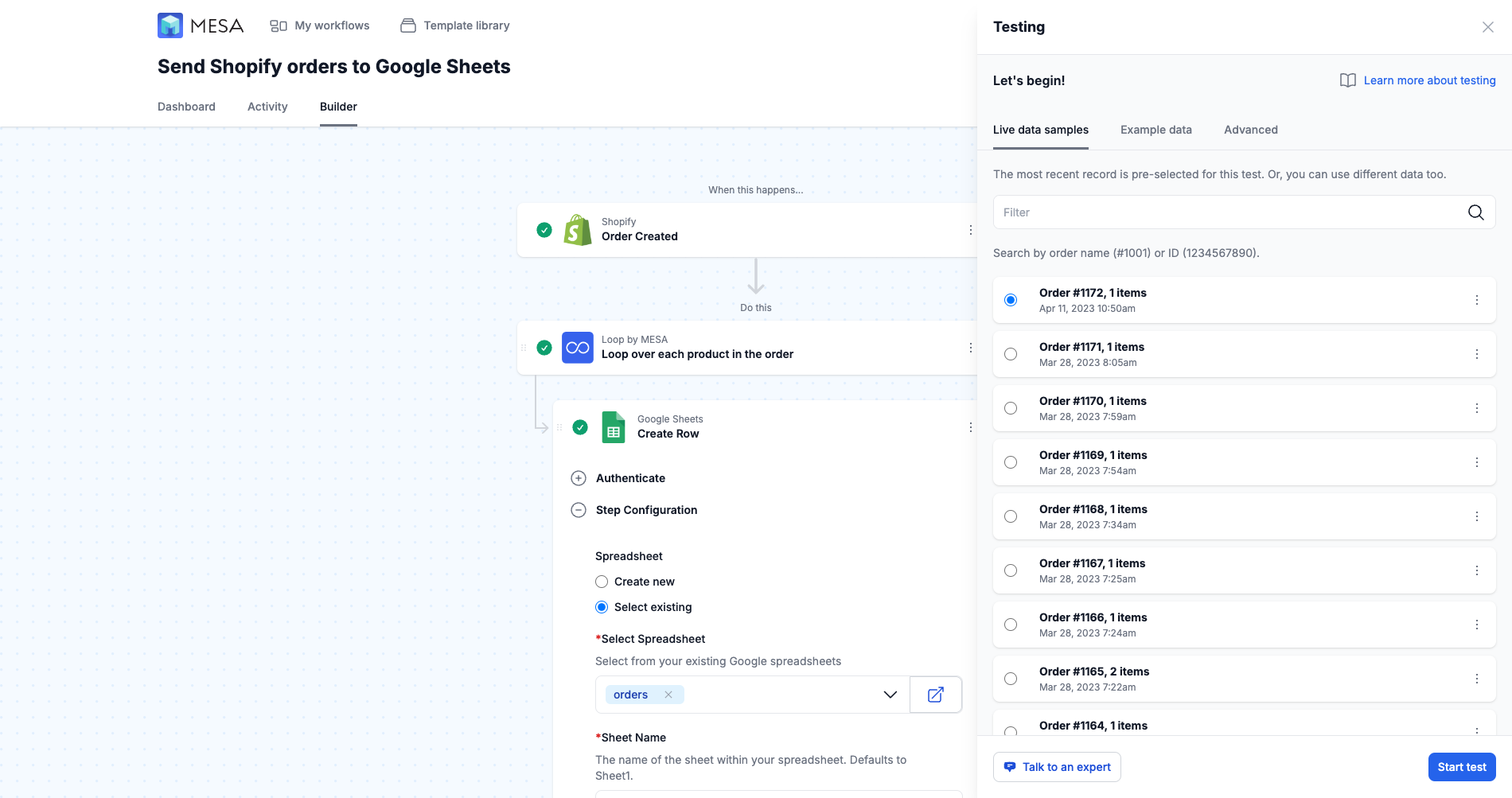Select Order #1168 radio button

1011,516
